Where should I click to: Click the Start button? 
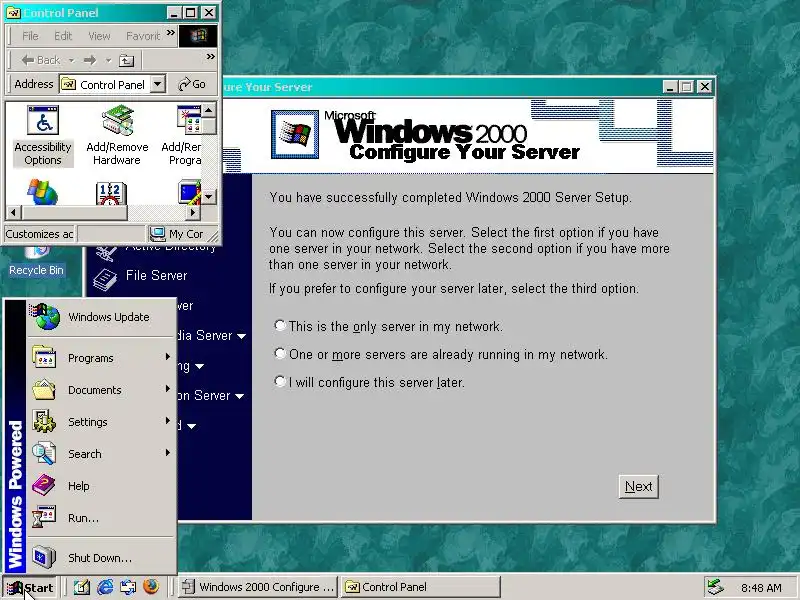coord(30,588)
